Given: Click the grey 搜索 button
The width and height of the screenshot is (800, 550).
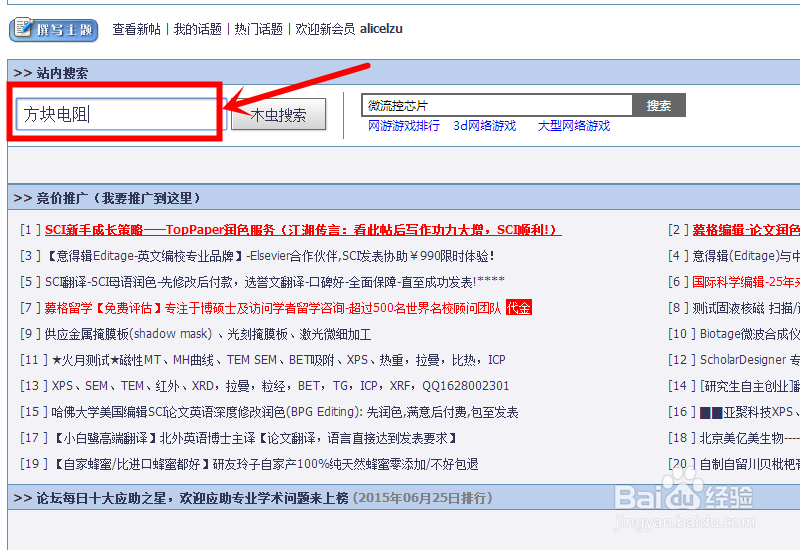Looking at the screenshot, I should [659, 105].
